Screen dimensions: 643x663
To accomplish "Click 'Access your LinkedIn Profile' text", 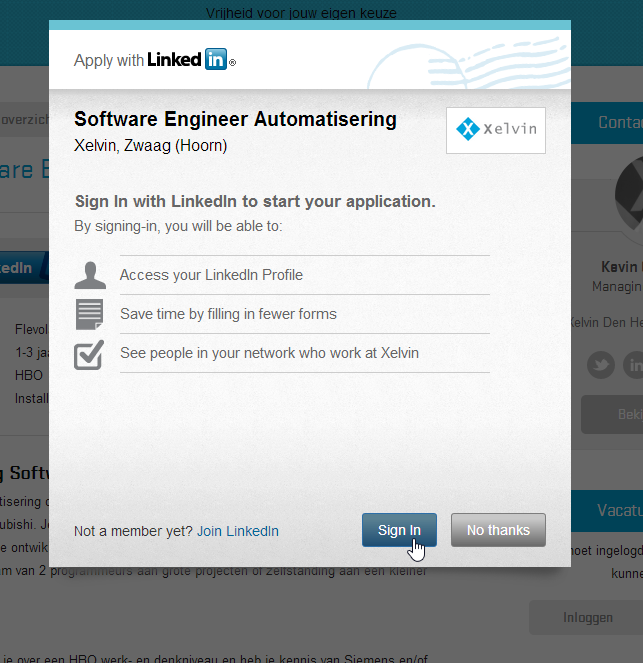I will point(211,275).
